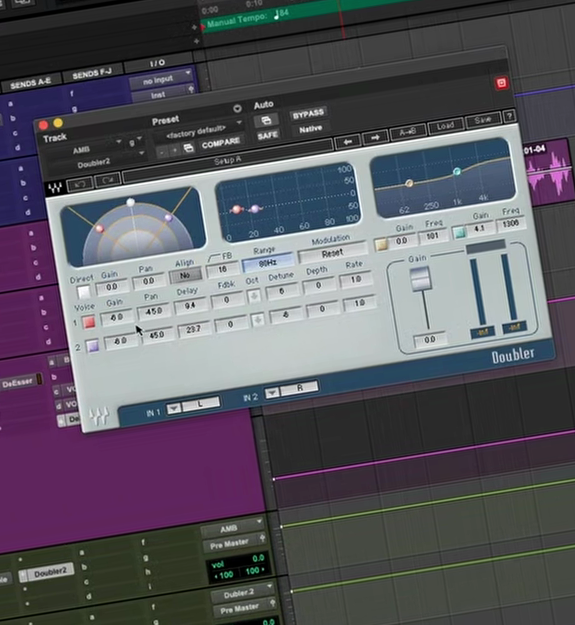Click Voice 2 octave down arrow
The image size is (575, 625).
(258, 320)
